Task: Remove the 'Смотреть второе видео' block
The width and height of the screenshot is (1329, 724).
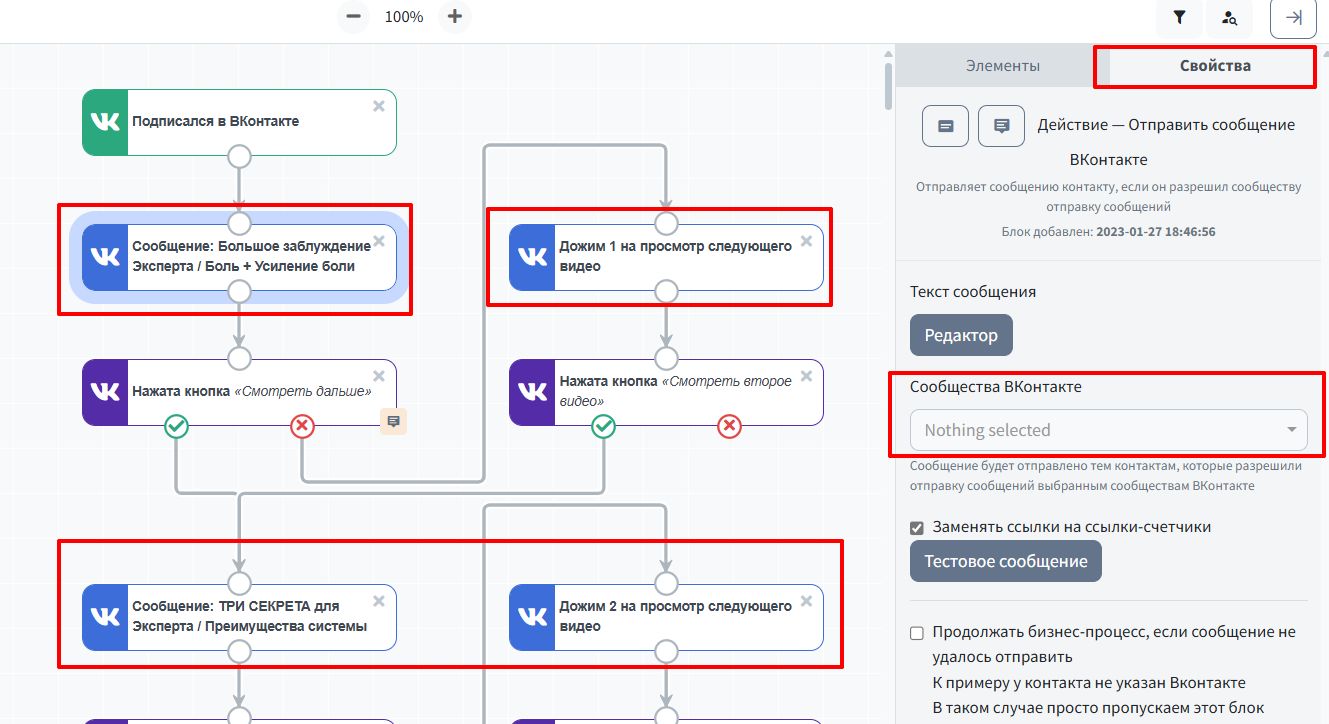Action: pos(806,376)
